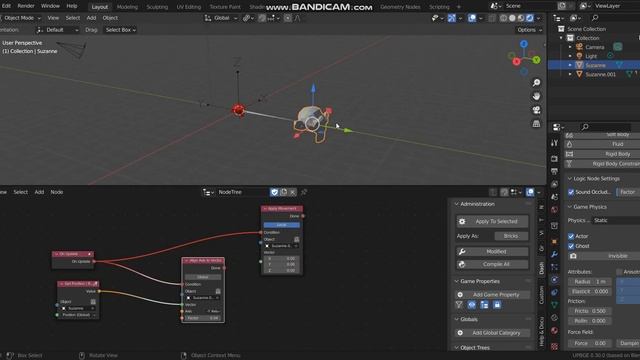The image size is (640, 360).
Task: Click the zoom magnifier icon in viewport
Action: (536, 83)
